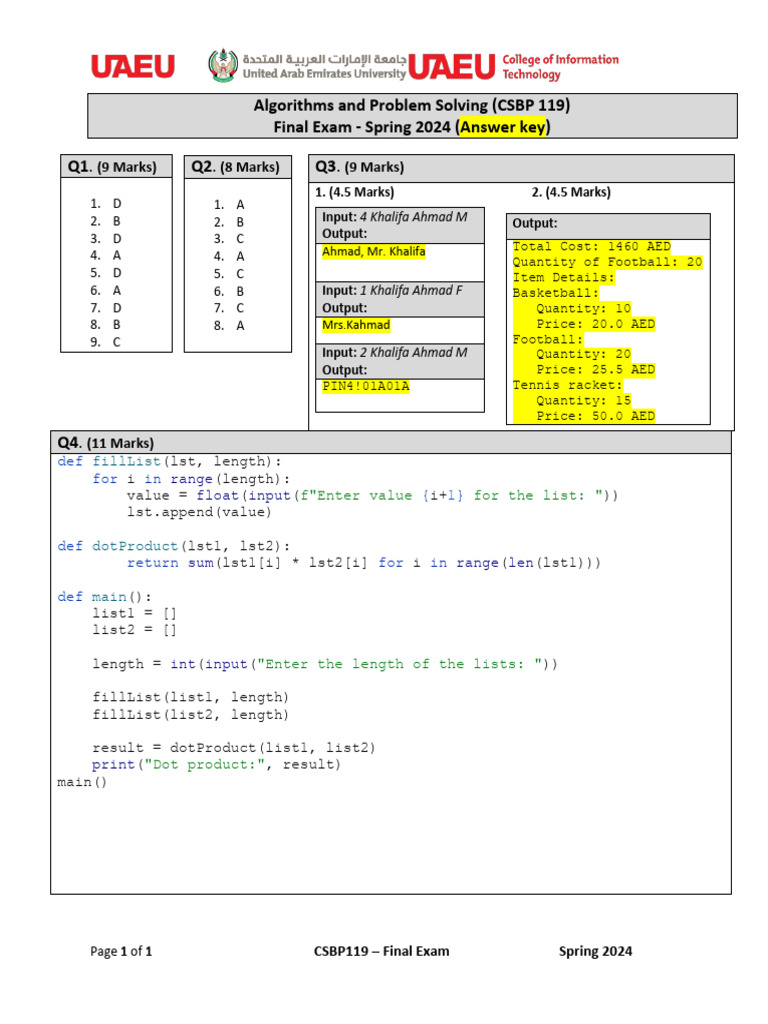Image resolution: width=768 pixels, height=1024 pixels.
Task: Click the lst.append(value) line
Action: (199, 512)
